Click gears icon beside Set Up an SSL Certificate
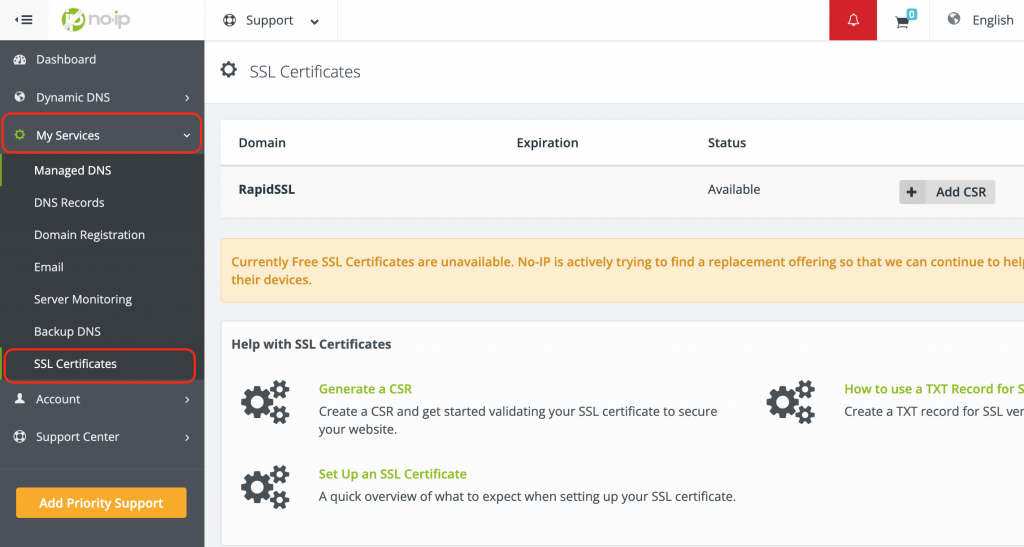 point(265,486)
